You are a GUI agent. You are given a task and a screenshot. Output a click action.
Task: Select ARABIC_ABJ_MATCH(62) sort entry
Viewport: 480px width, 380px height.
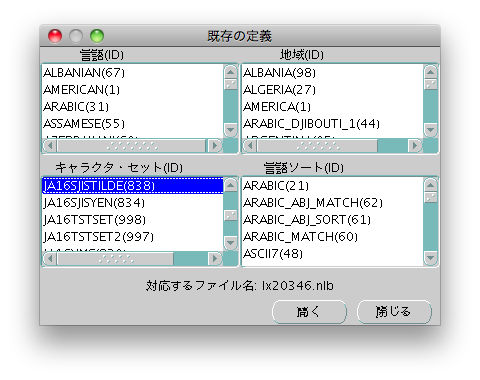click(x=333, y=203)
